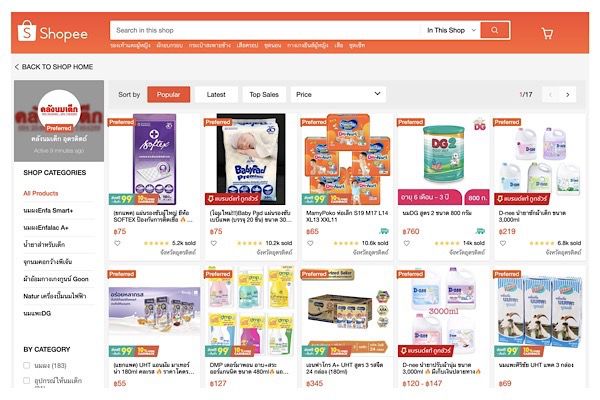Open the Price sort dropdown
Viewport: 600px width, 400px height.
[x=338, y=95]
